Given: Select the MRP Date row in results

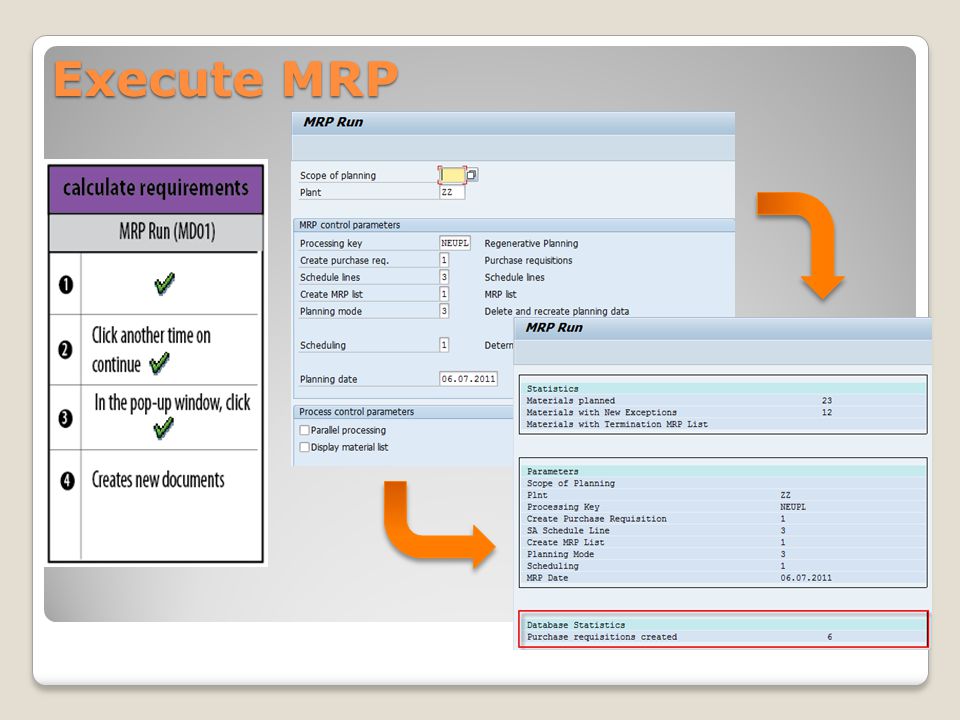Looking at the screenshot, I should 723,578.
